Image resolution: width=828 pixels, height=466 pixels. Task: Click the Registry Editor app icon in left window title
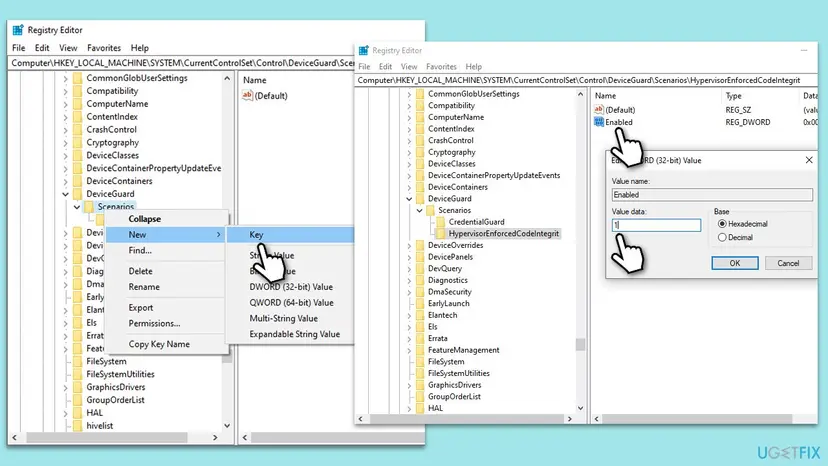18,30
